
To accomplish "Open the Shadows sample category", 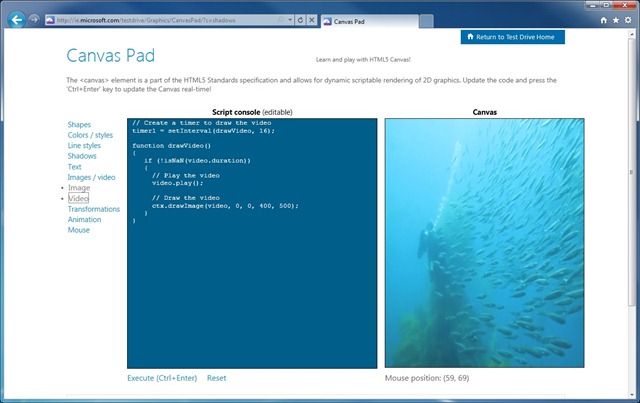I will point(82,156).
